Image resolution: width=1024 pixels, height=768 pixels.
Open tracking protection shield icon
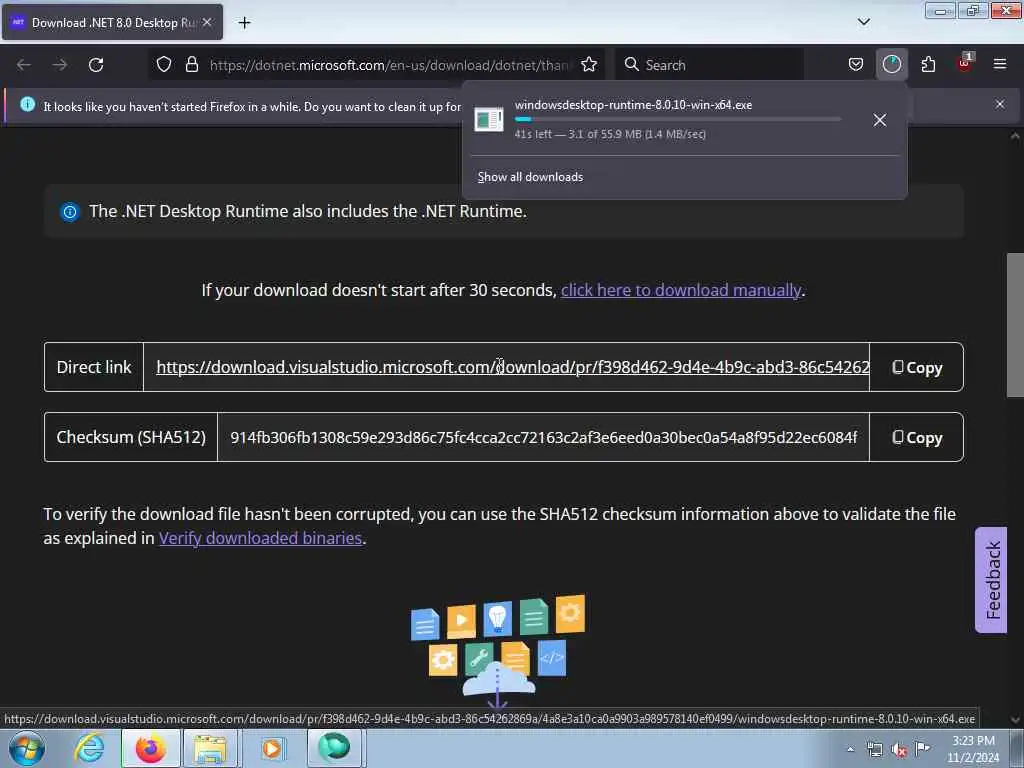click(164, 65)
